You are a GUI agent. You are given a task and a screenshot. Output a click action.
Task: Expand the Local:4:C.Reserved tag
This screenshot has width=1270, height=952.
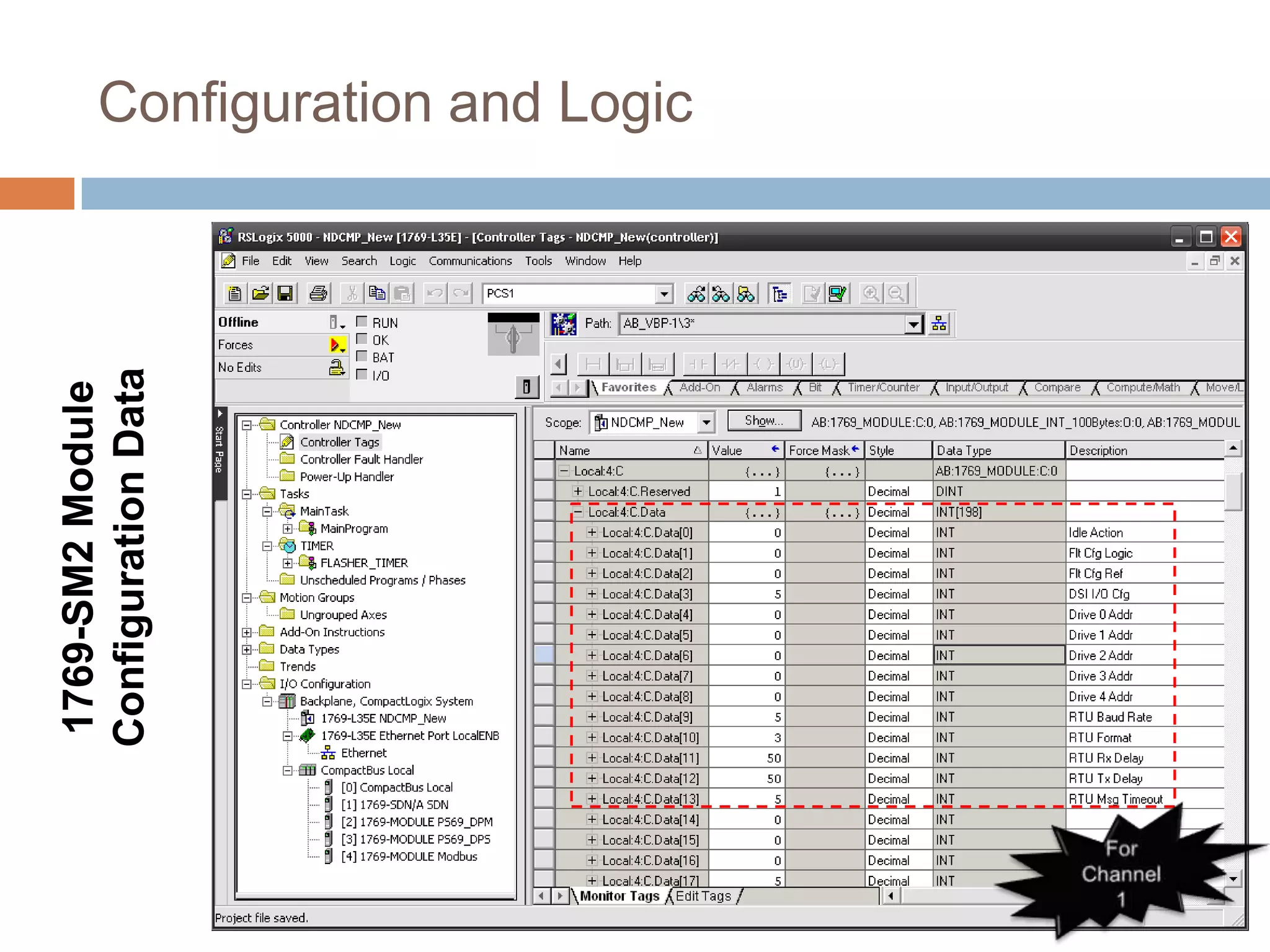(x=578, y=491)
